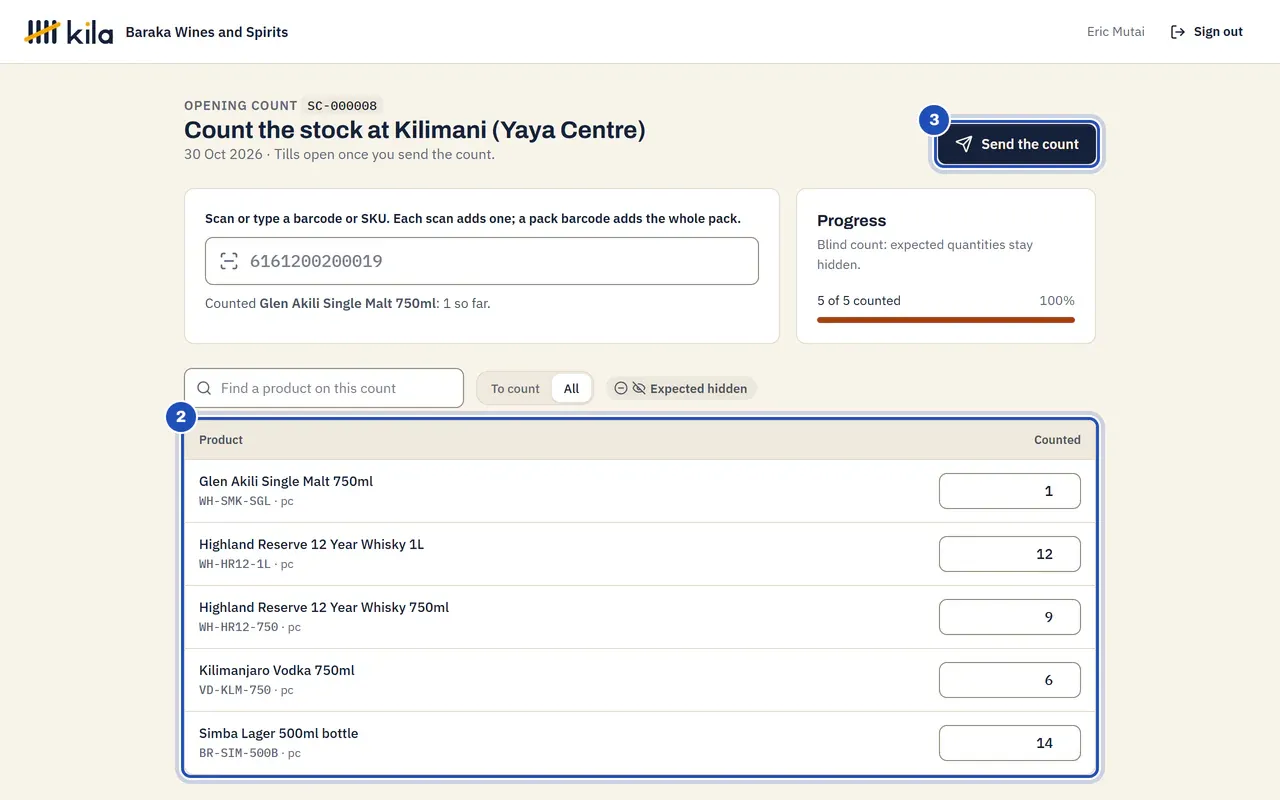
Task: Select the Highland Reserve 12 Year Whisky 1L name
Action: tap(311, 544)
